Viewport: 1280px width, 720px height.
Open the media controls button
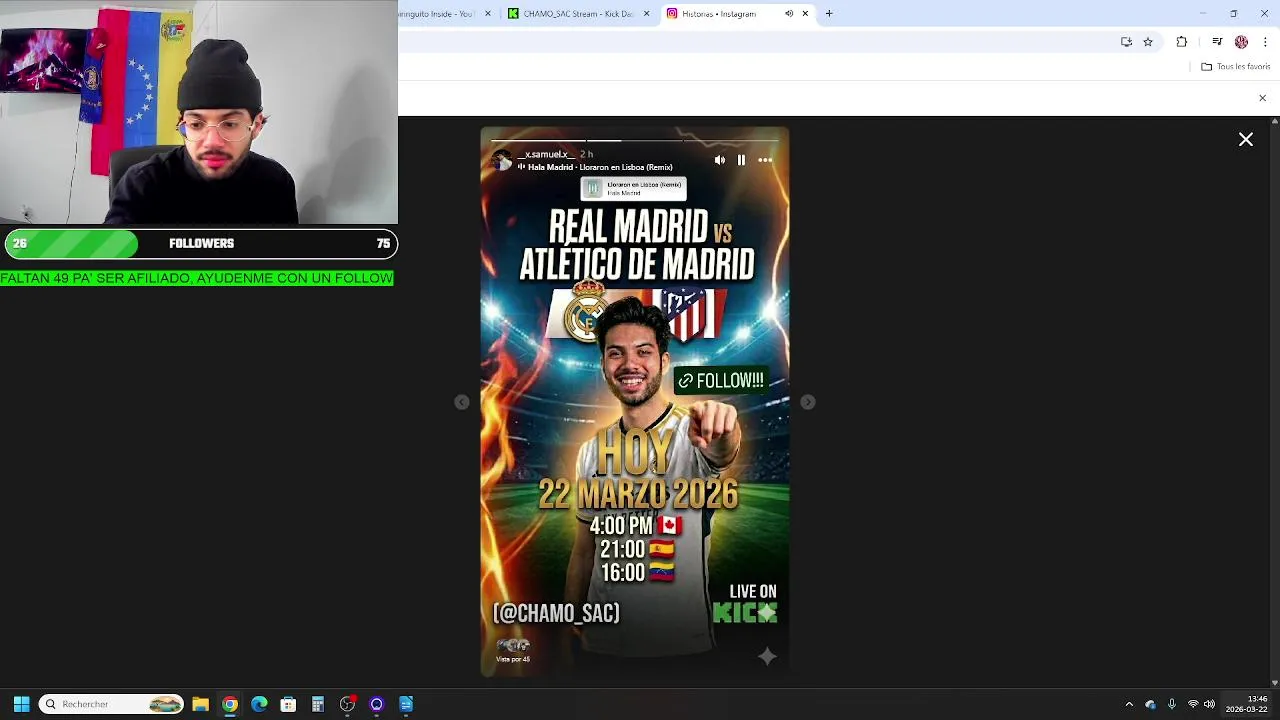pyautogui.click(x=1217, y=42)
